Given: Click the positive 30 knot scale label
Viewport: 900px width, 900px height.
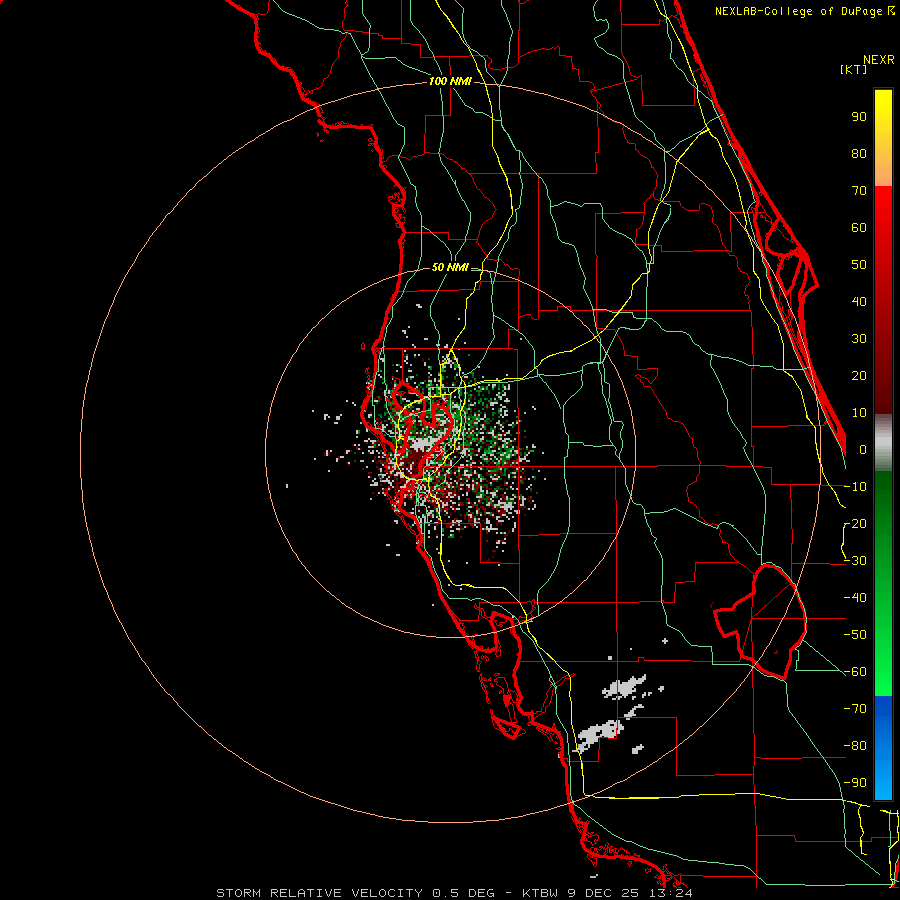Looking at the screenshot, I should (x=859, y=339).
